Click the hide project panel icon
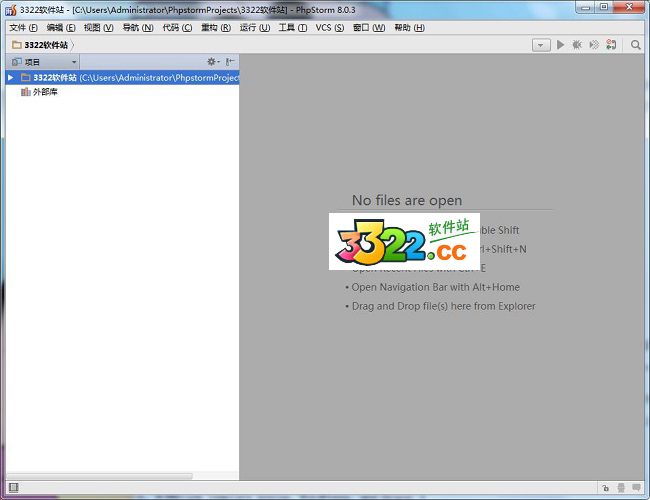Screen dimensions: 650x500 pyautogui.click(x=230, y=62)
